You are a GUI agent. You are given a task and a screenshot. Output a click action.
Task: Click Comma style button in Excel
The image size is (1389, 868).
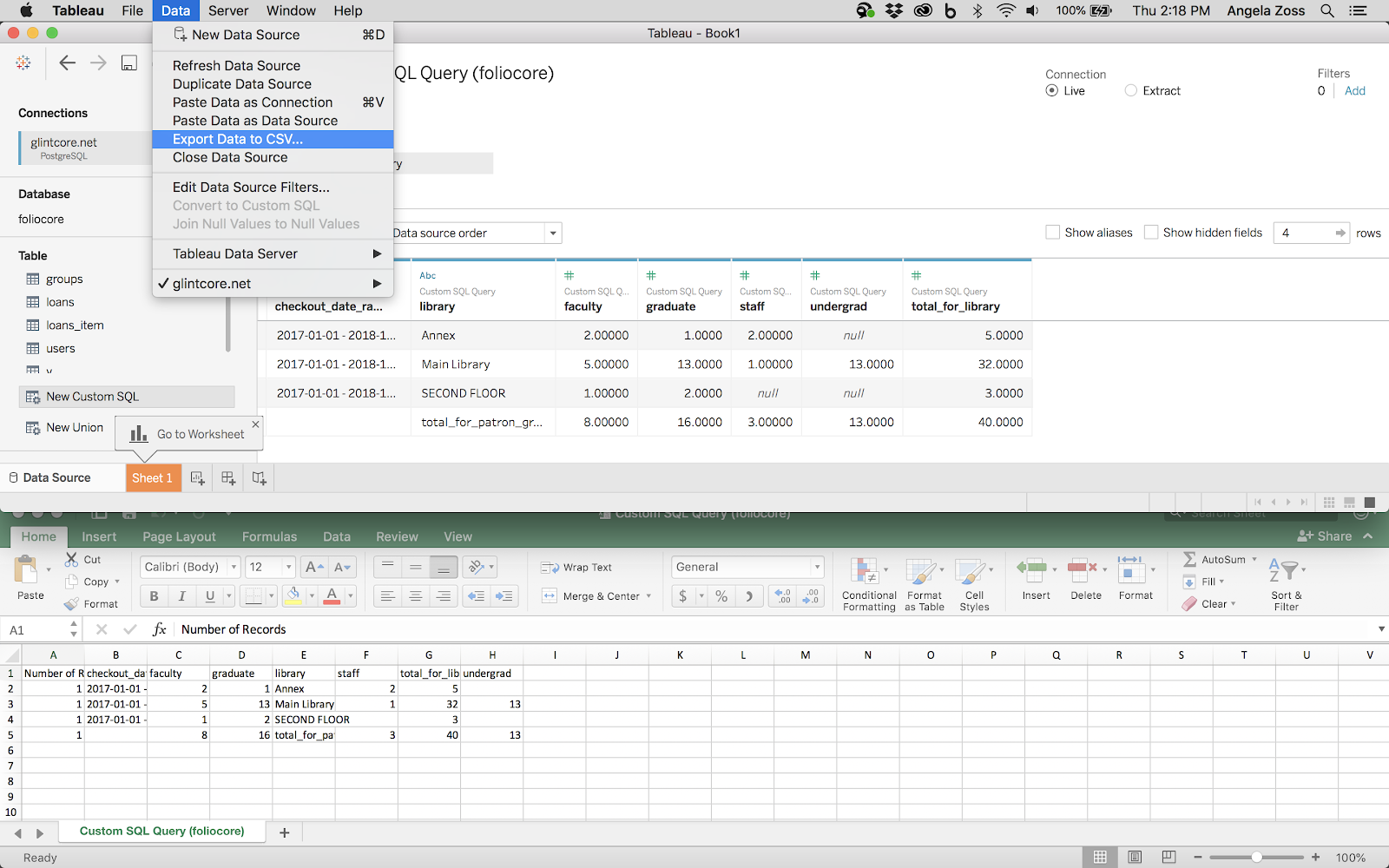(x=749, y=596)
